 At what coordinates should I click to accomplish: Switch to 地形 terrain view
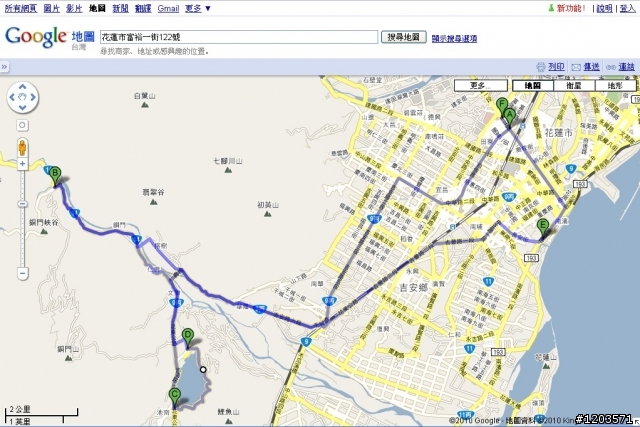click(615, 86)
